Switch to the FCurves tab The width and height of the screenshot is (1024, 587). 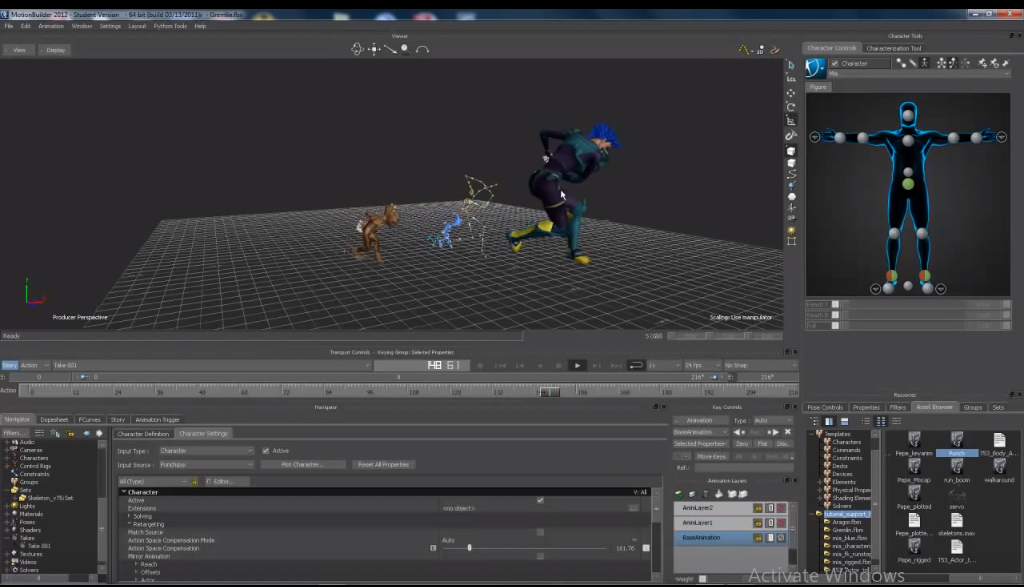pos(89,420)
